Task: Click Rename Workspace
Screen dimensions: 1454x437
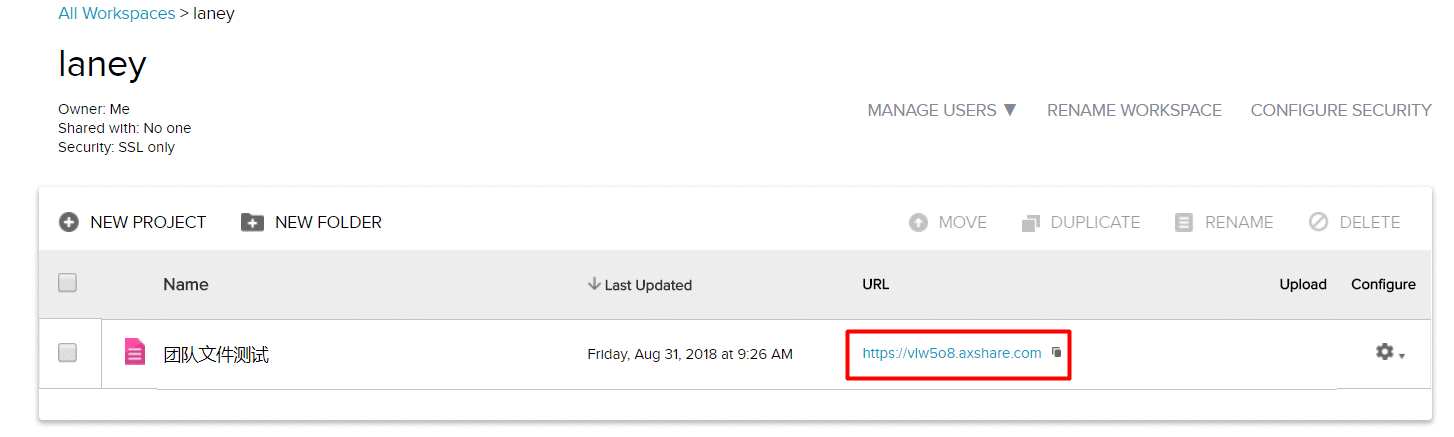Action: pyautogui.click(x=1134, y=110)
